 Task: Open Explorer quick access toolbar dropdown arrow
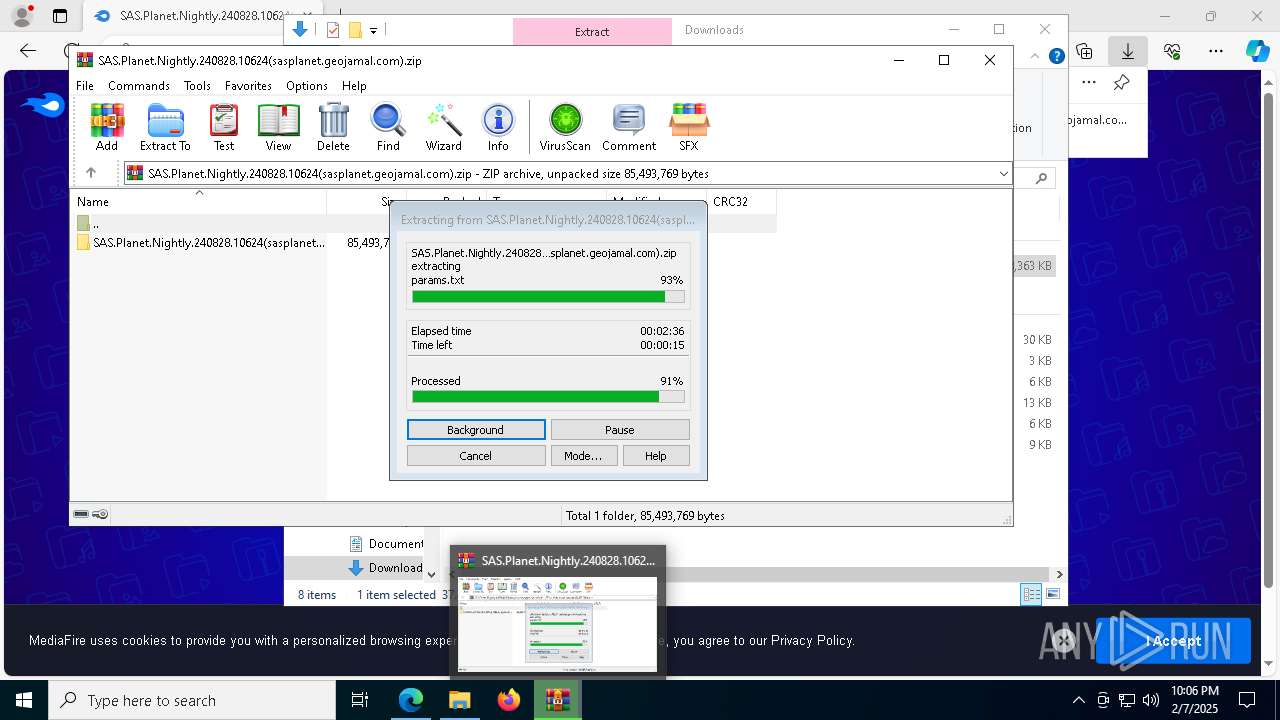pos(373,31)
